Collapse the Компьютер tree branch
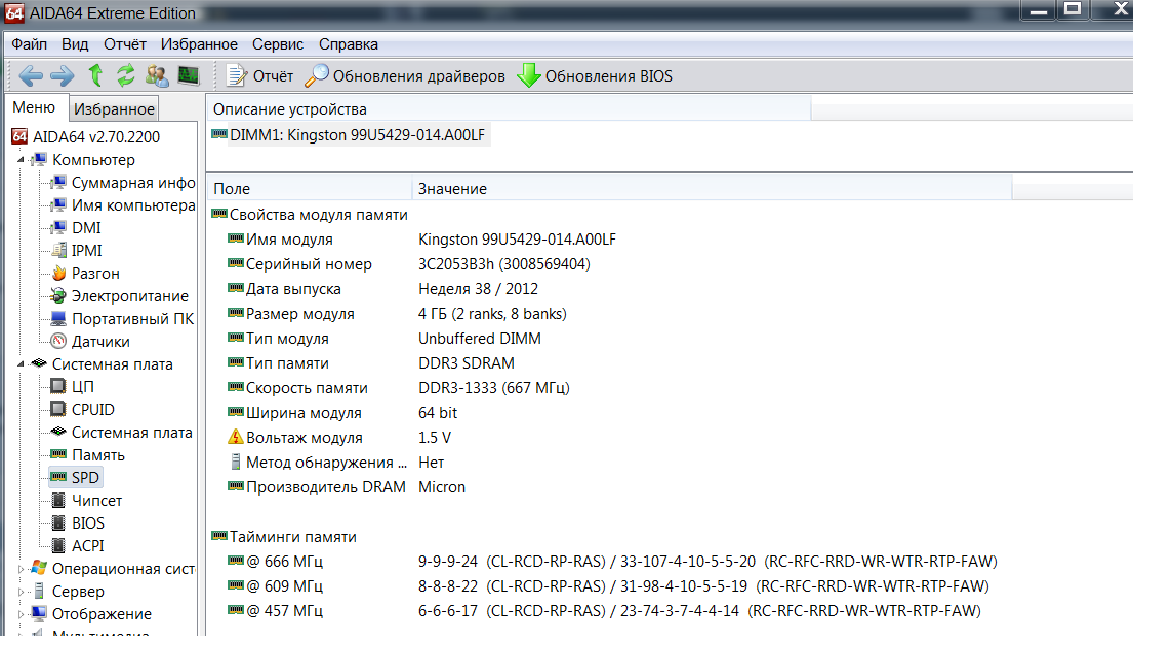This screenshot has height=648, width=1152. point(21,159)
